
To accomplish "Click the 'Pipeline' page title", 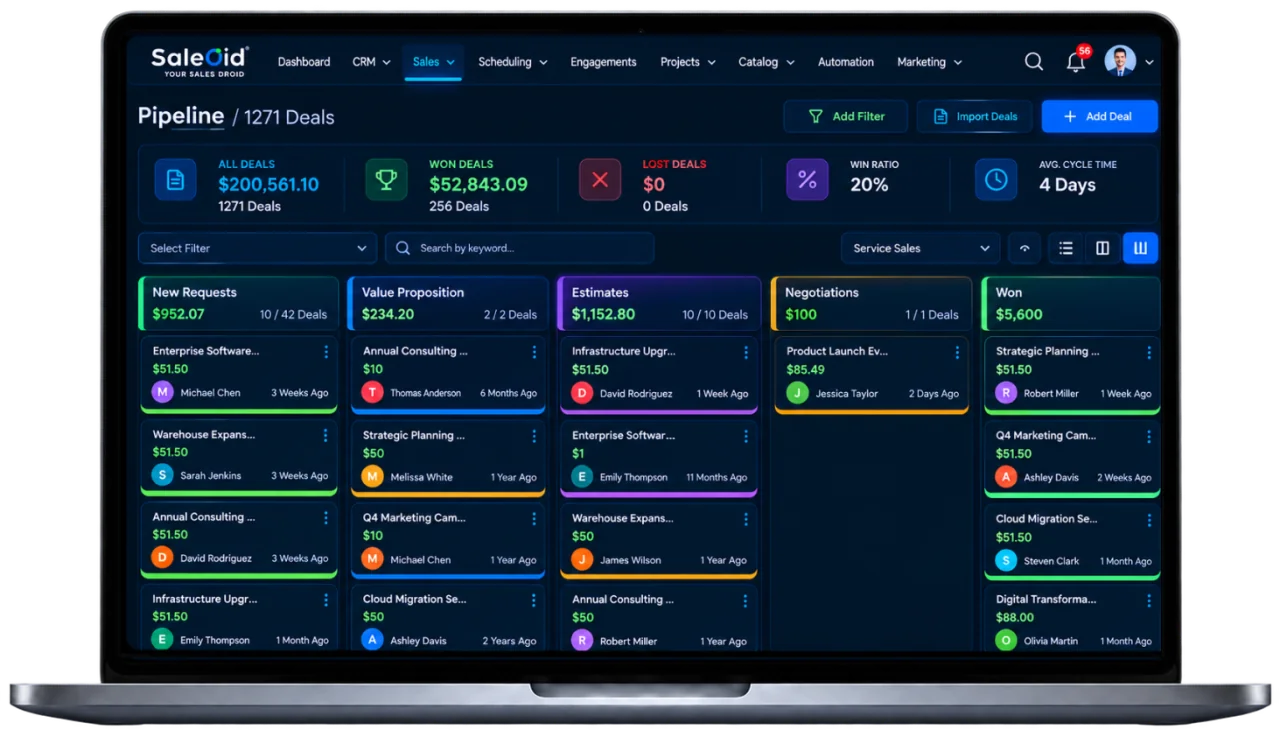I will click(181, 116).
